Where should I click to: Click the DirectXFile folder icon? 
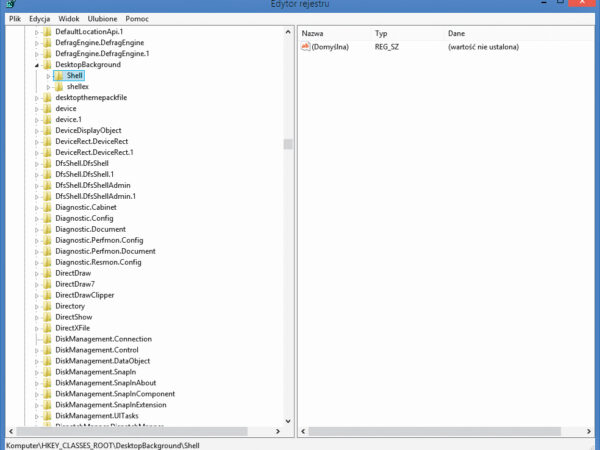[x=46, y=328]
